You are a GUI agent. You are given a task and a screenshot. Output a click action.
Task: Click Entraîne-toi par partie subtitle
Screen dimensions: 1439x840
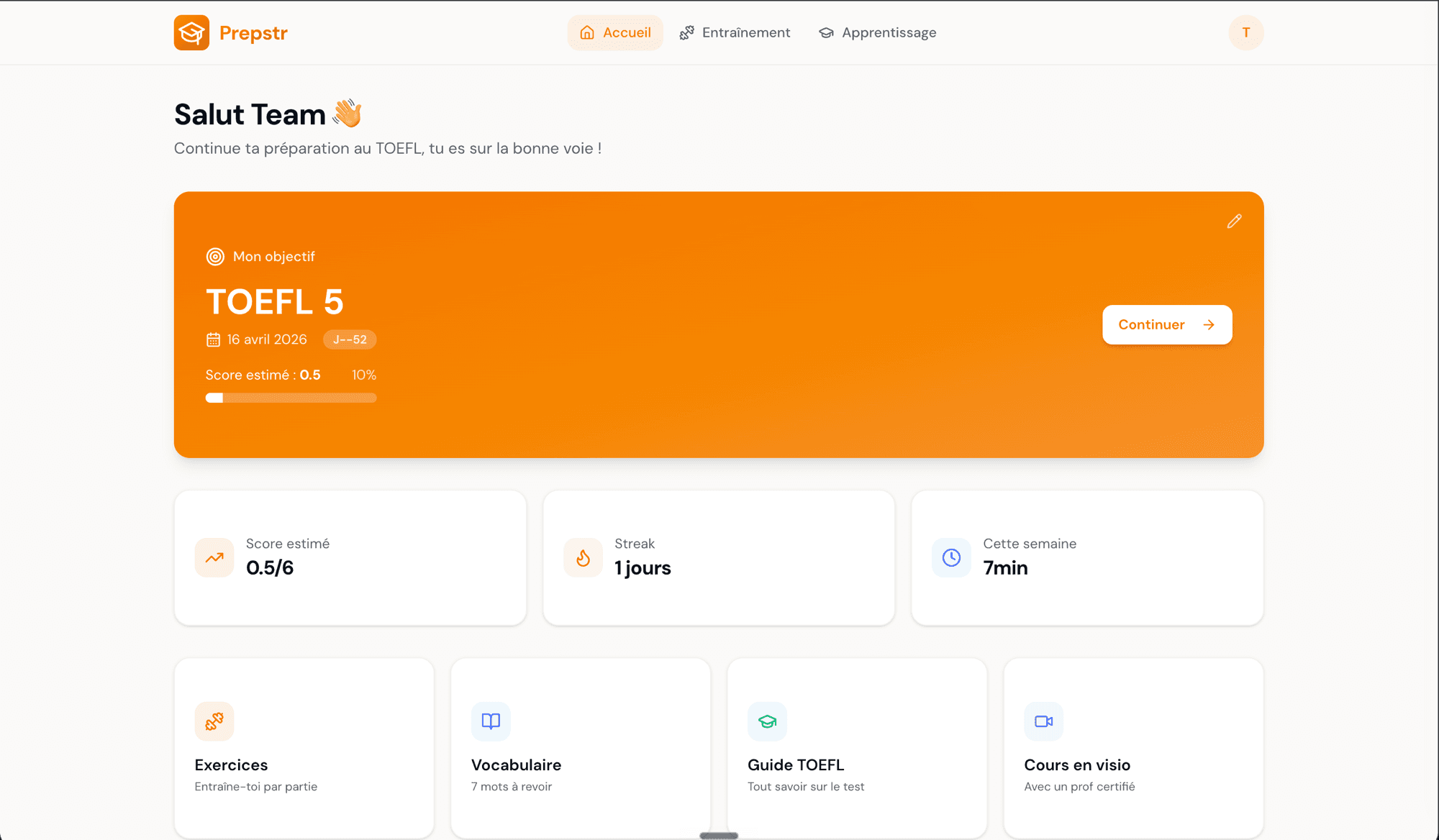click(256, 787)
